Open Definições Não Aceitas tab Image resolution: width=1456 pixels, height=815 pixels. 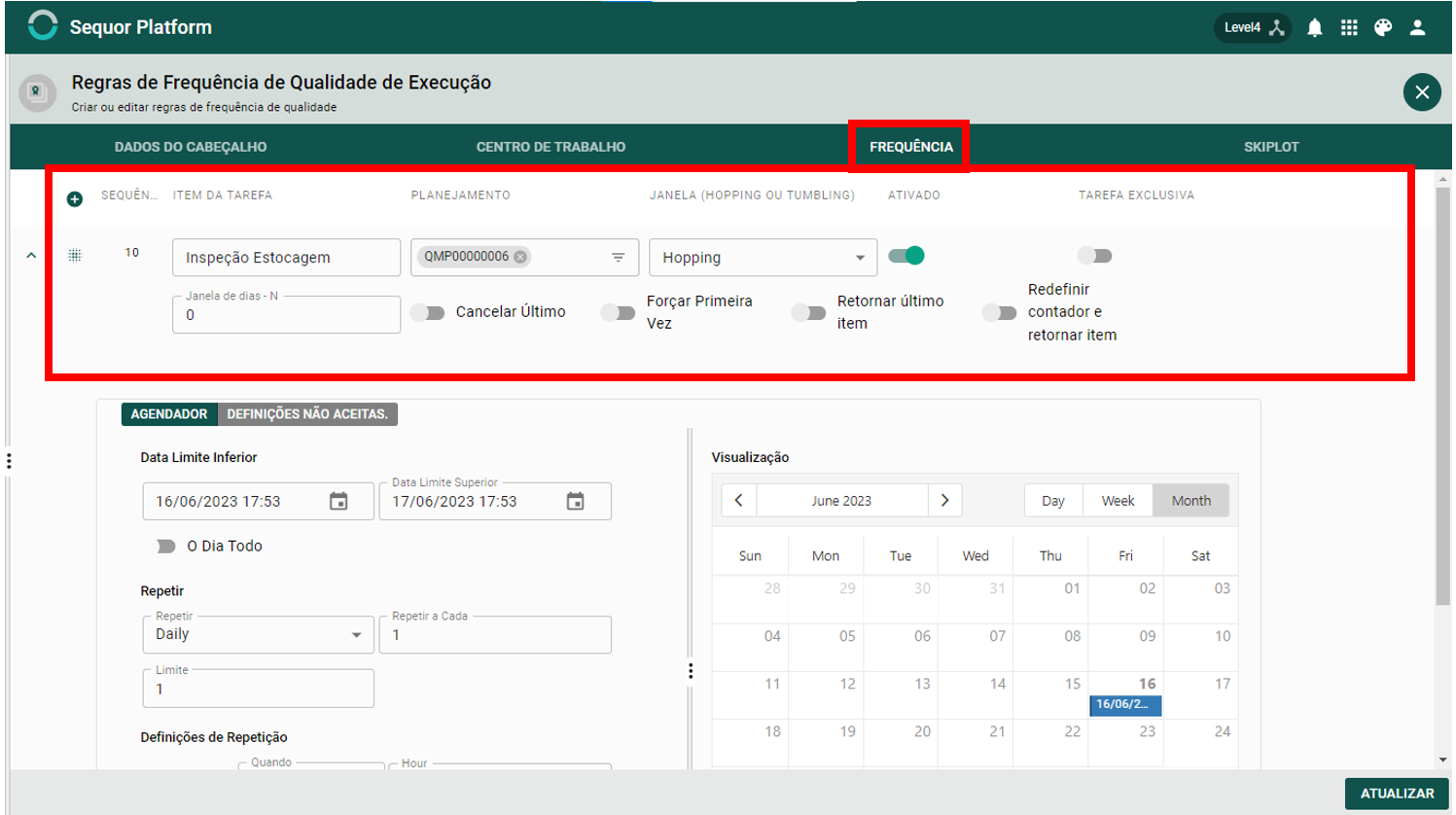(307, 414)
